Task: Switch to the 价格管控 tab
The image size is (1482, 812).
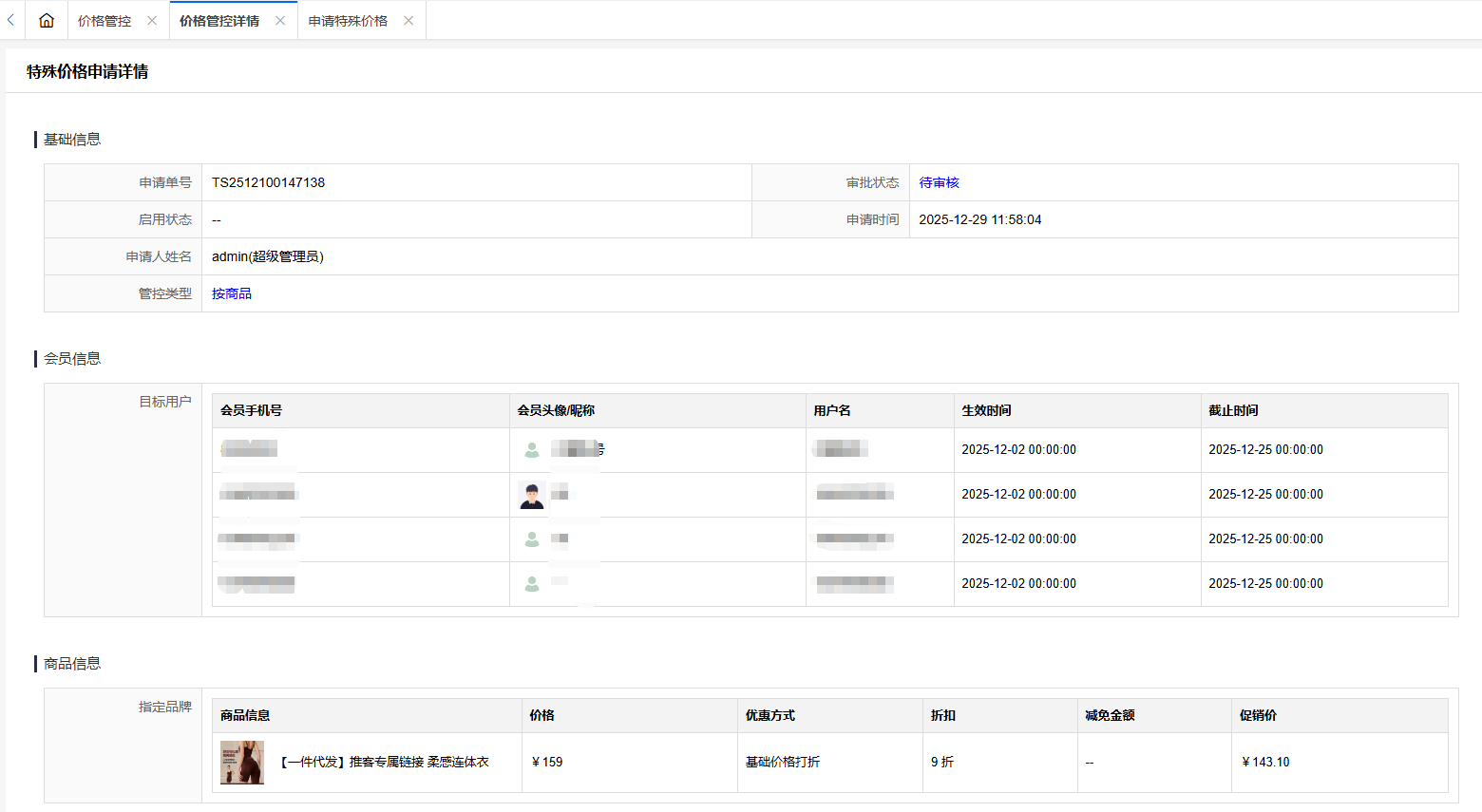Action: click(104, 21)
